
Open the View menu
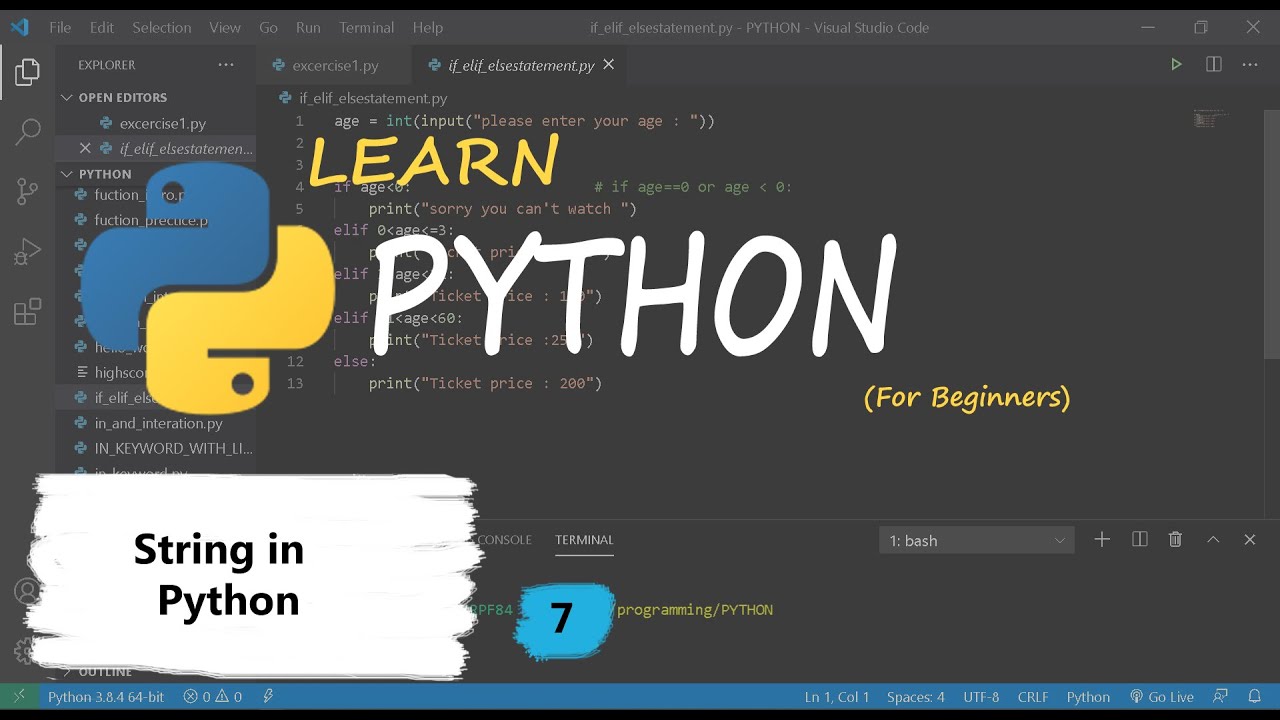(225, 27)
